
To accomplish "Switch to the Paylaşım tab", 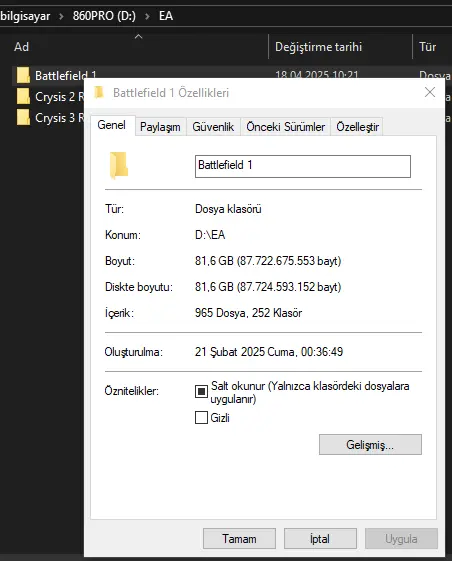I will coord(160,127).
